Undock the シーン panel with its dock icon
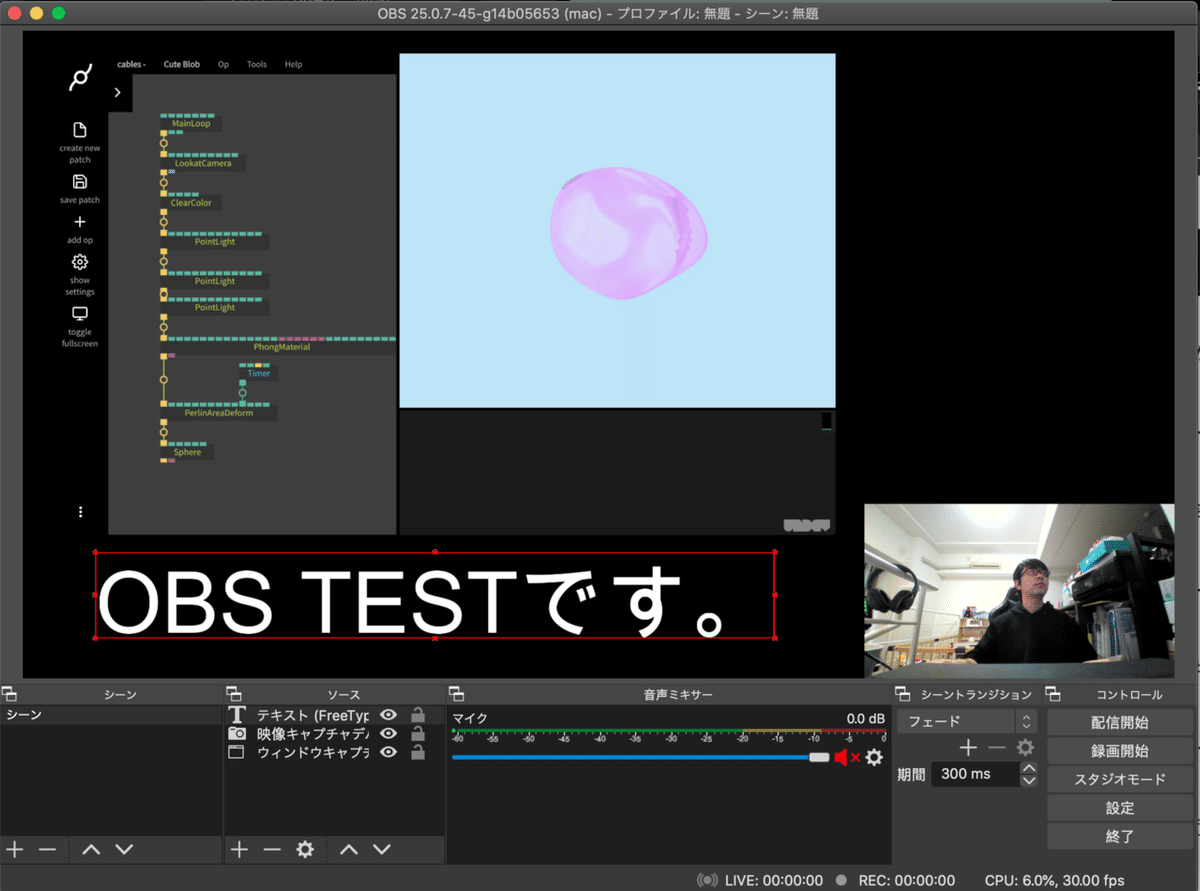Image resolution: width=1200 pixels, height=891 pixels. pyautogui.click(x=9, y=694)
